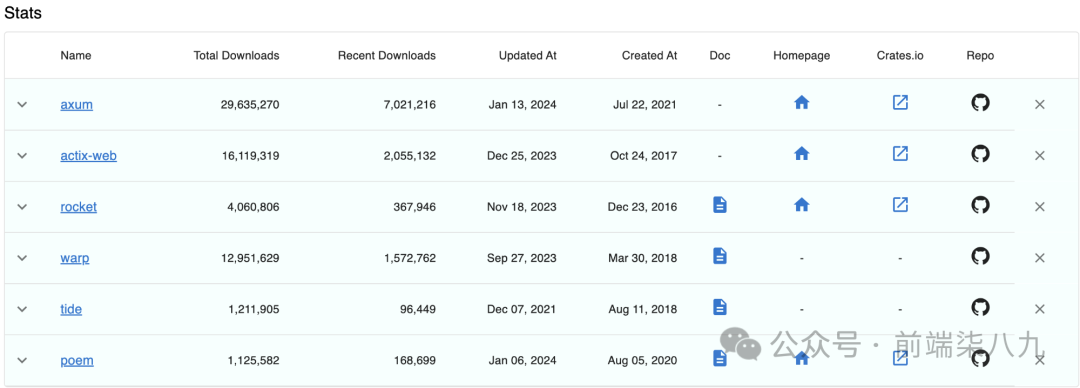Open the poem crate link
The height and width of the screenshot is (388, 1080).
pyautogui.click(x=76, y=360)
